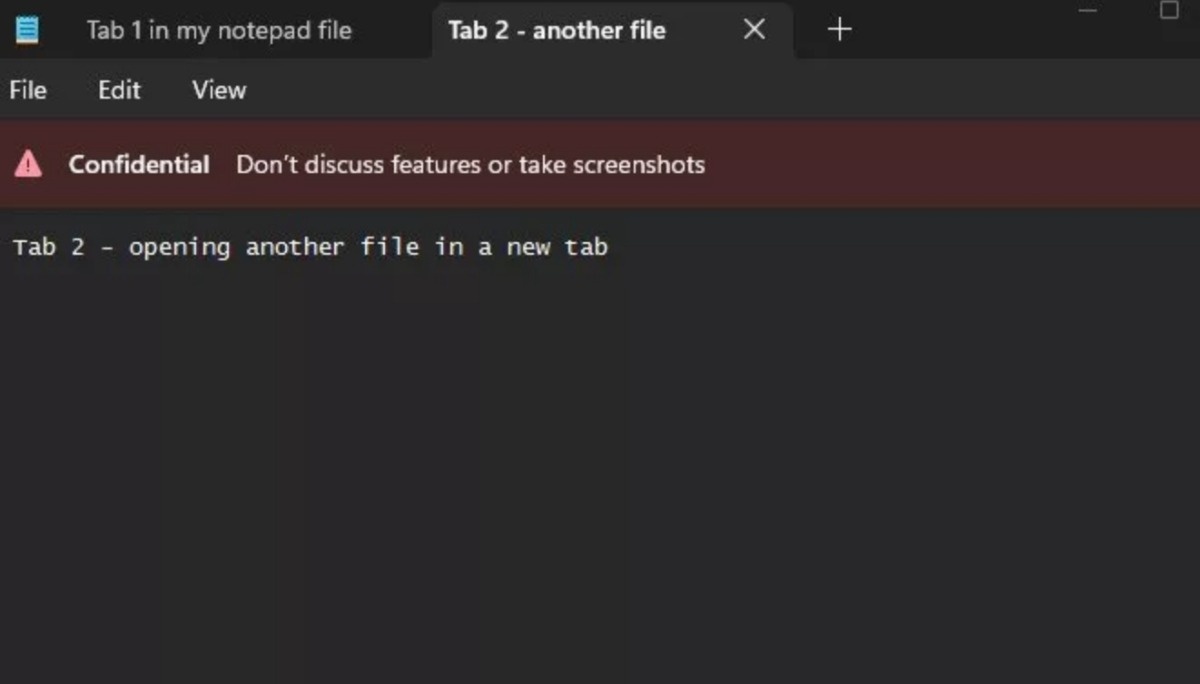Click the phrase 'new tab' in the text
This screenshot has width=1200, height=684.
(x=567, y=246)
